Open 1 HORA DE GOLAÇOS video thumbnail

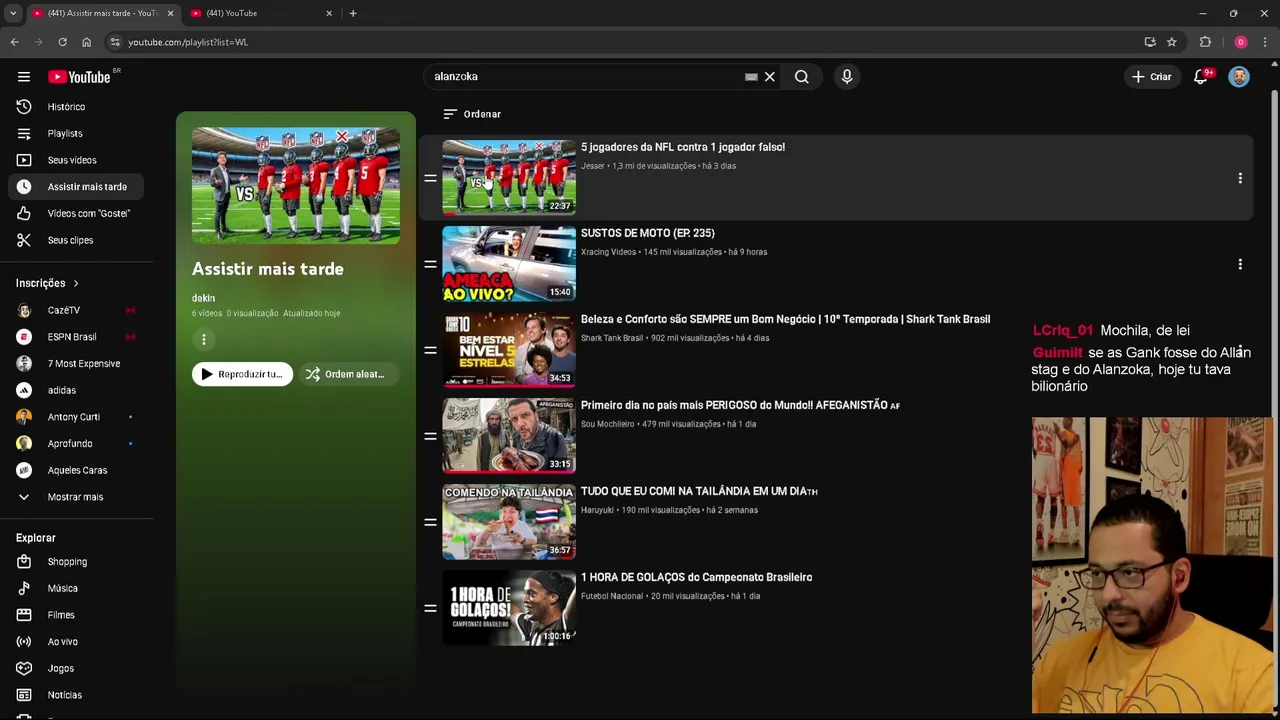click(x=509, y=607)
